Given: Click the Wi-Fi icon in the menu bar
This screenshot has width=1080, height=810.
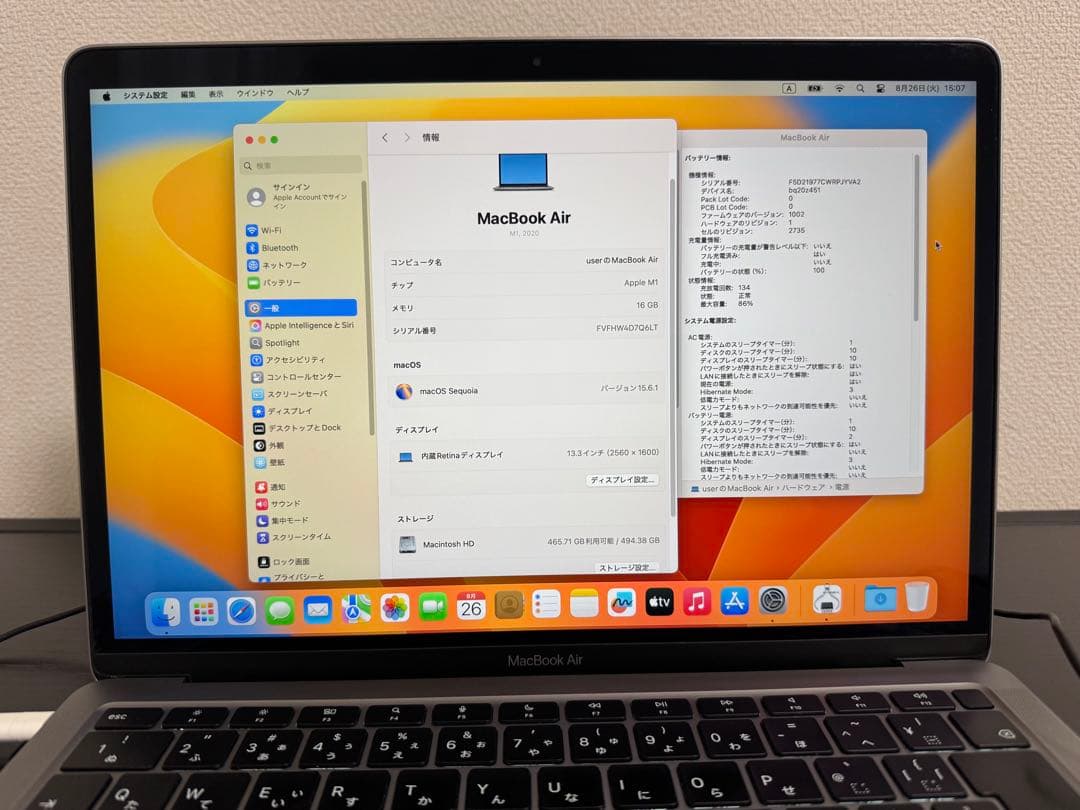Looking at the screenshot, I should coord(839,89).
